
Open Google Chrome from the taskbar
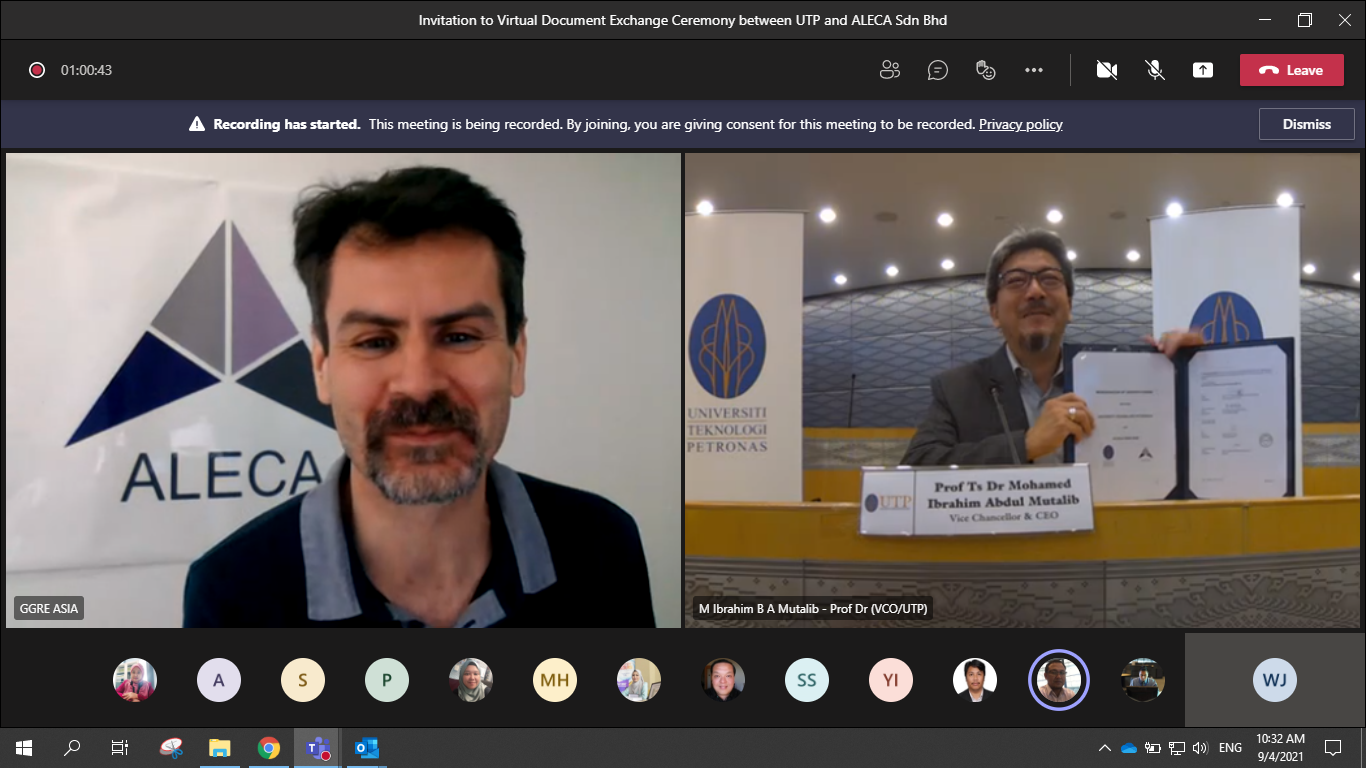268,748
